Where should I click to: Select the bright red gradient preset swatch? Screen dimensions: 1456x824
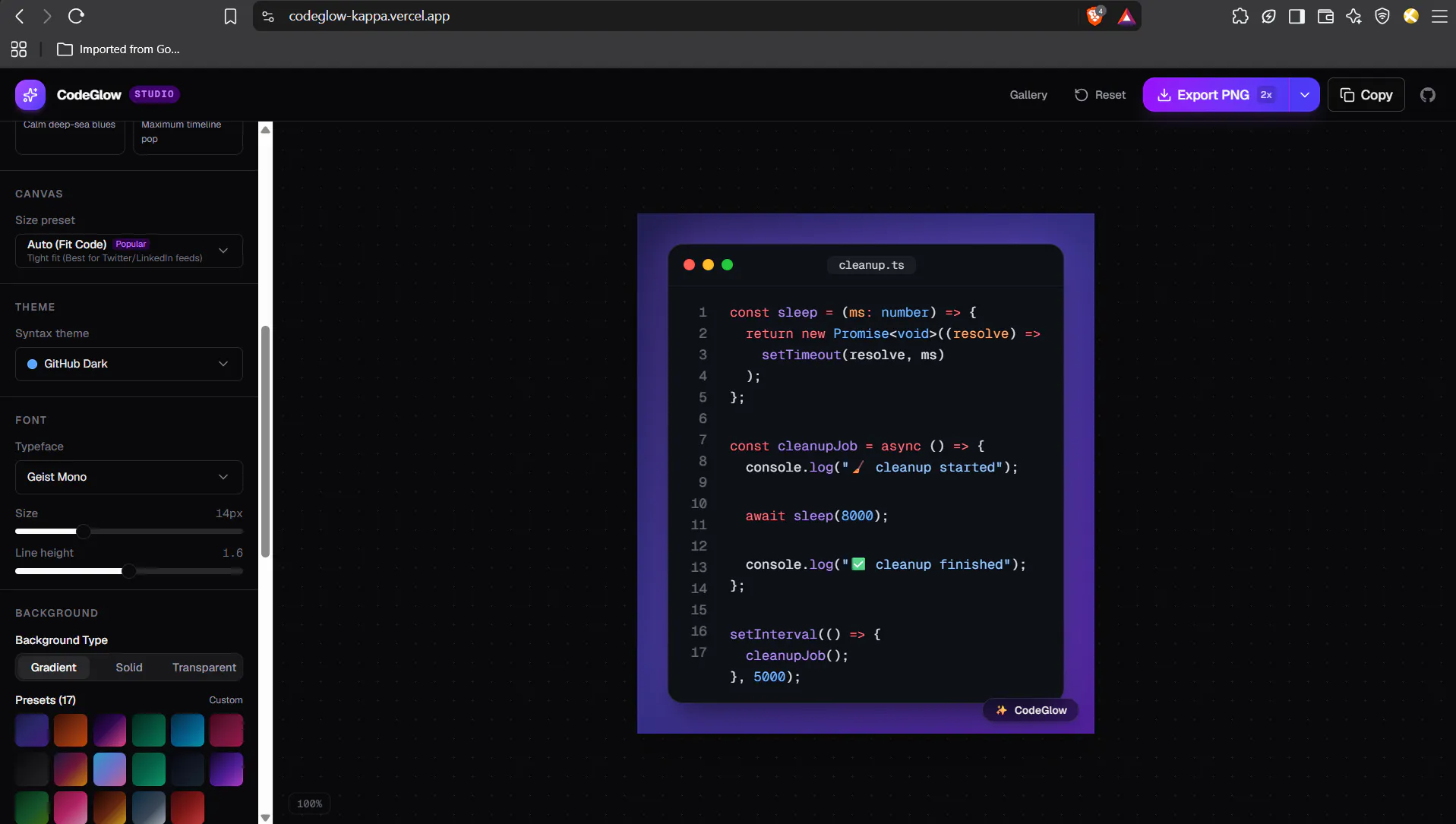point(188,808)
